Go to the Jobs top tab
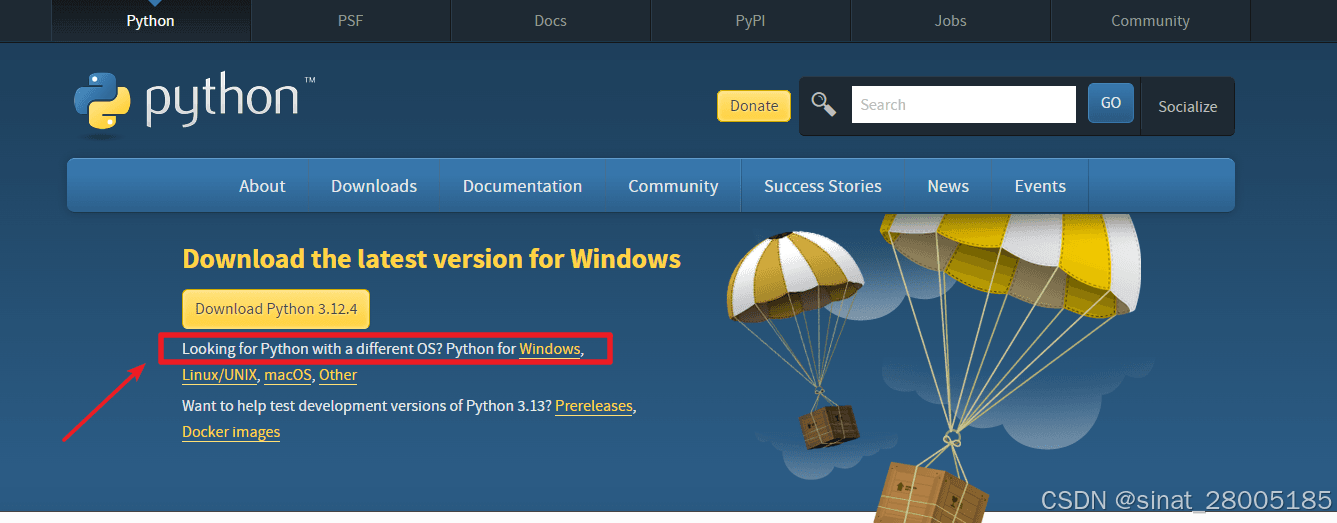 (x=951, y=20)
